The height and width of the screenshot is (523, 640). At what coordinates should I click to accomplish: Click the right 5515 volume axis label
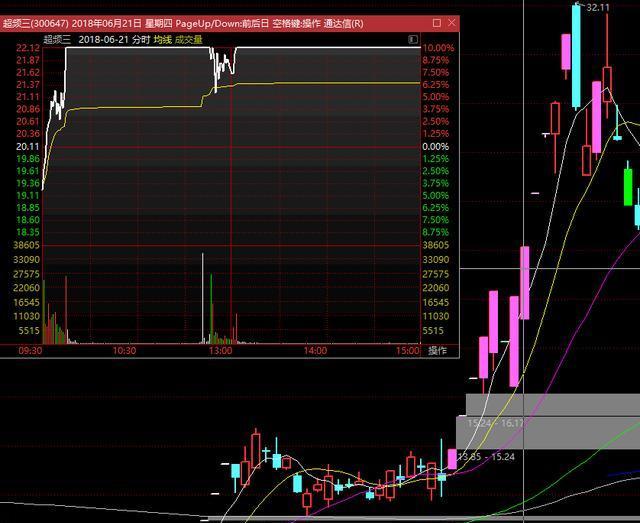pos(433,330)
